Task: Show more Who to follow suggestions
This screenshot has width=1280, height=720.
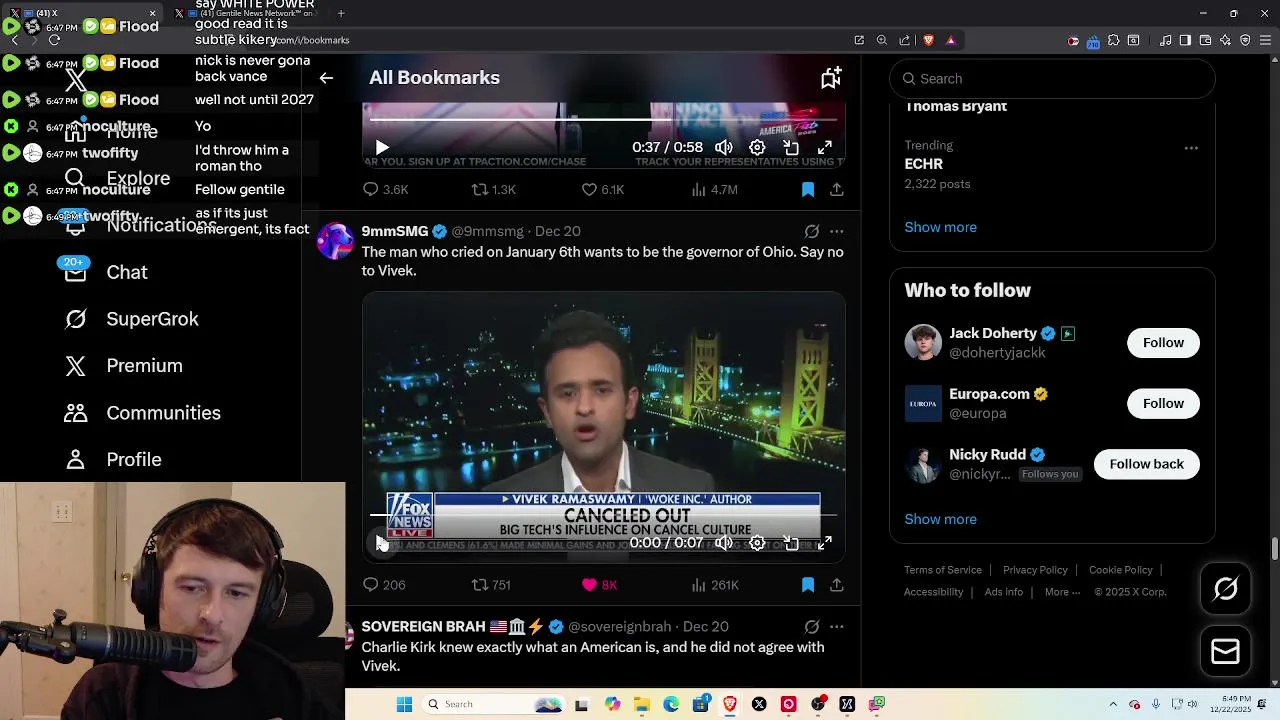Action: tap(940, 519)
